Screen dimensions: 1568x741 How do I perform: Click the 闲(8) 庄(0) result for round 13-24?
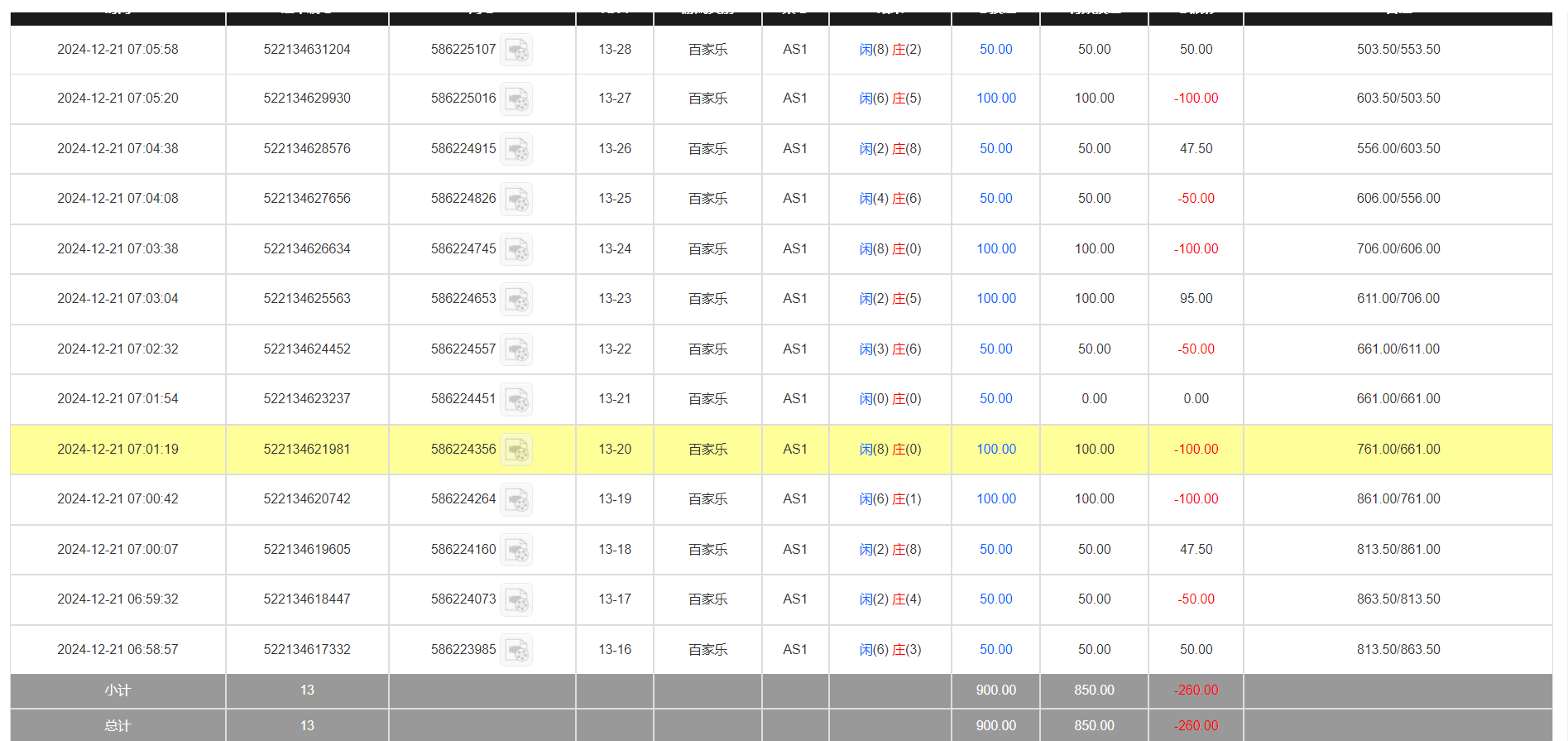coord(889,249)
